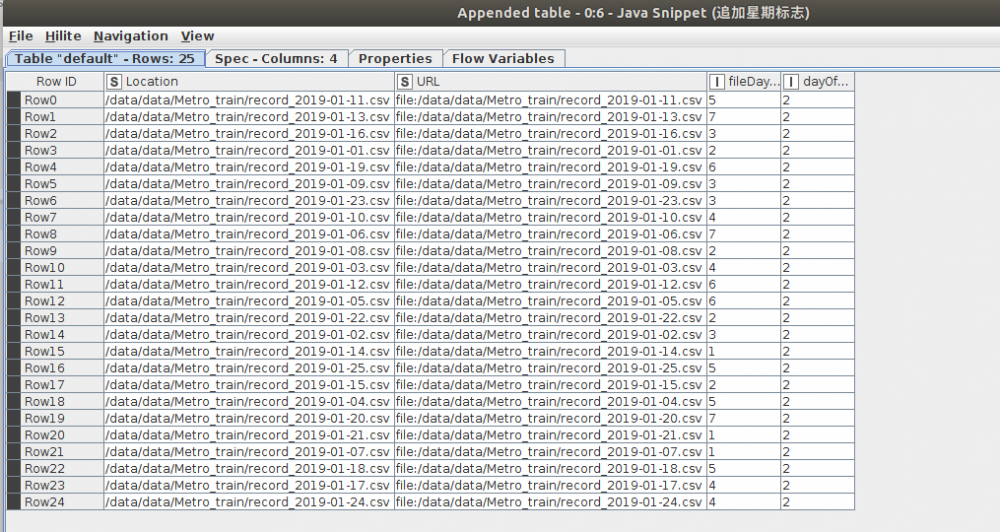The image size is (1000, 532).
Task: Click Location cell /data/data/Metro_train/record_2019-01-19.csv
Action: [249, 167]
